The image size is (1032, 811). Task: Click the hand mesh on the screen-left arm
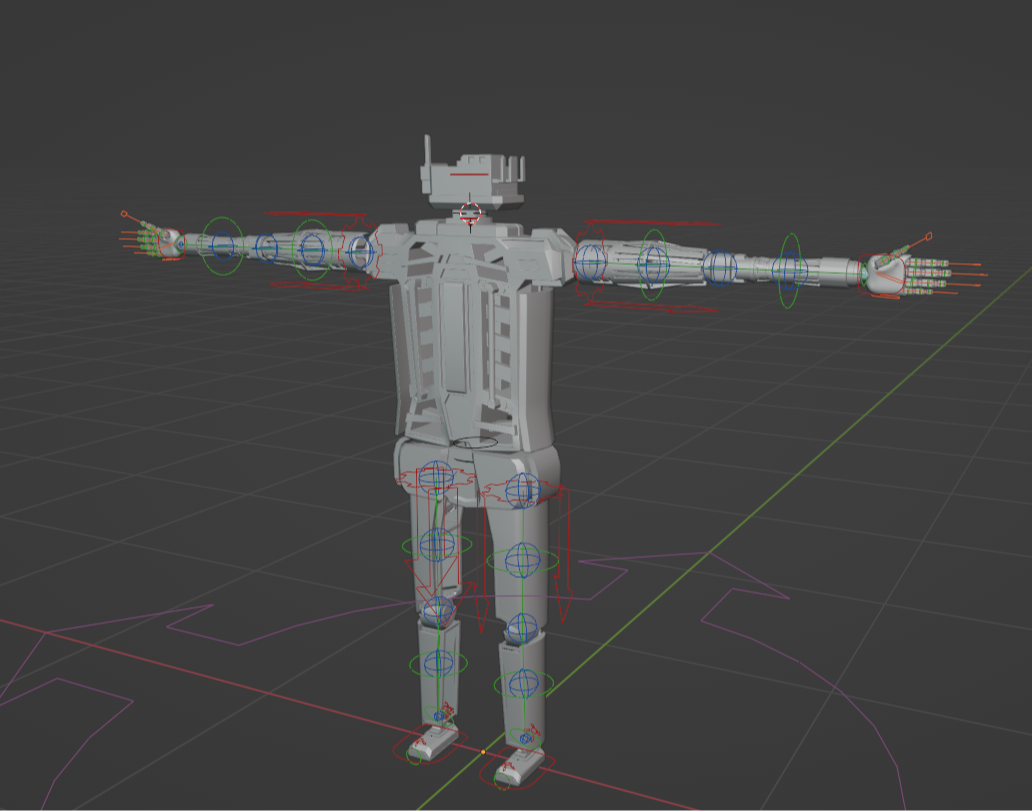pyautogui.click(x=166, y=242)
